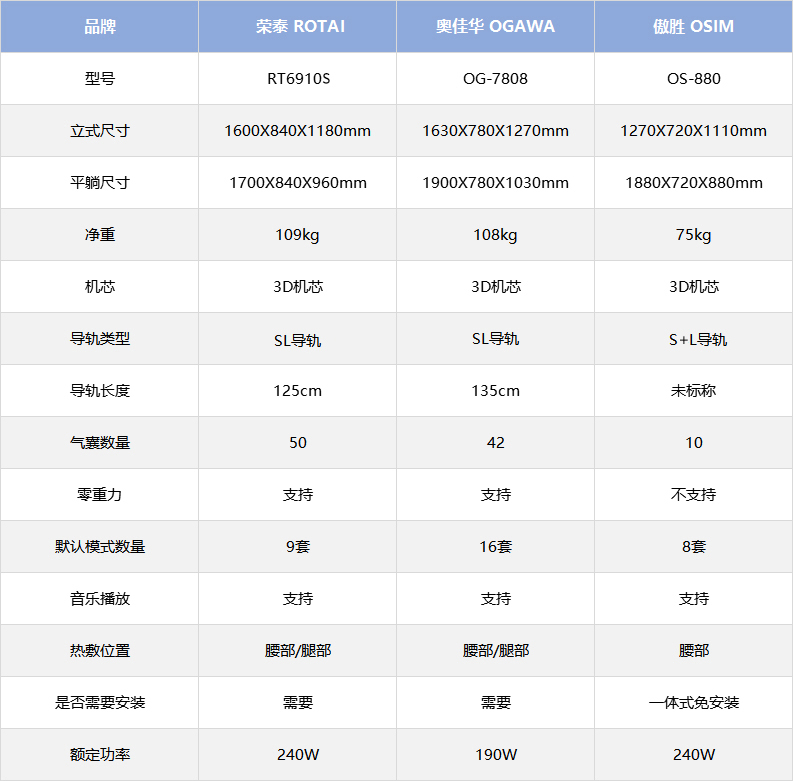Select the 135cm rail length cell
This screenshot has width=793, height=781.
pyautogui.click(x=495, y=391)
